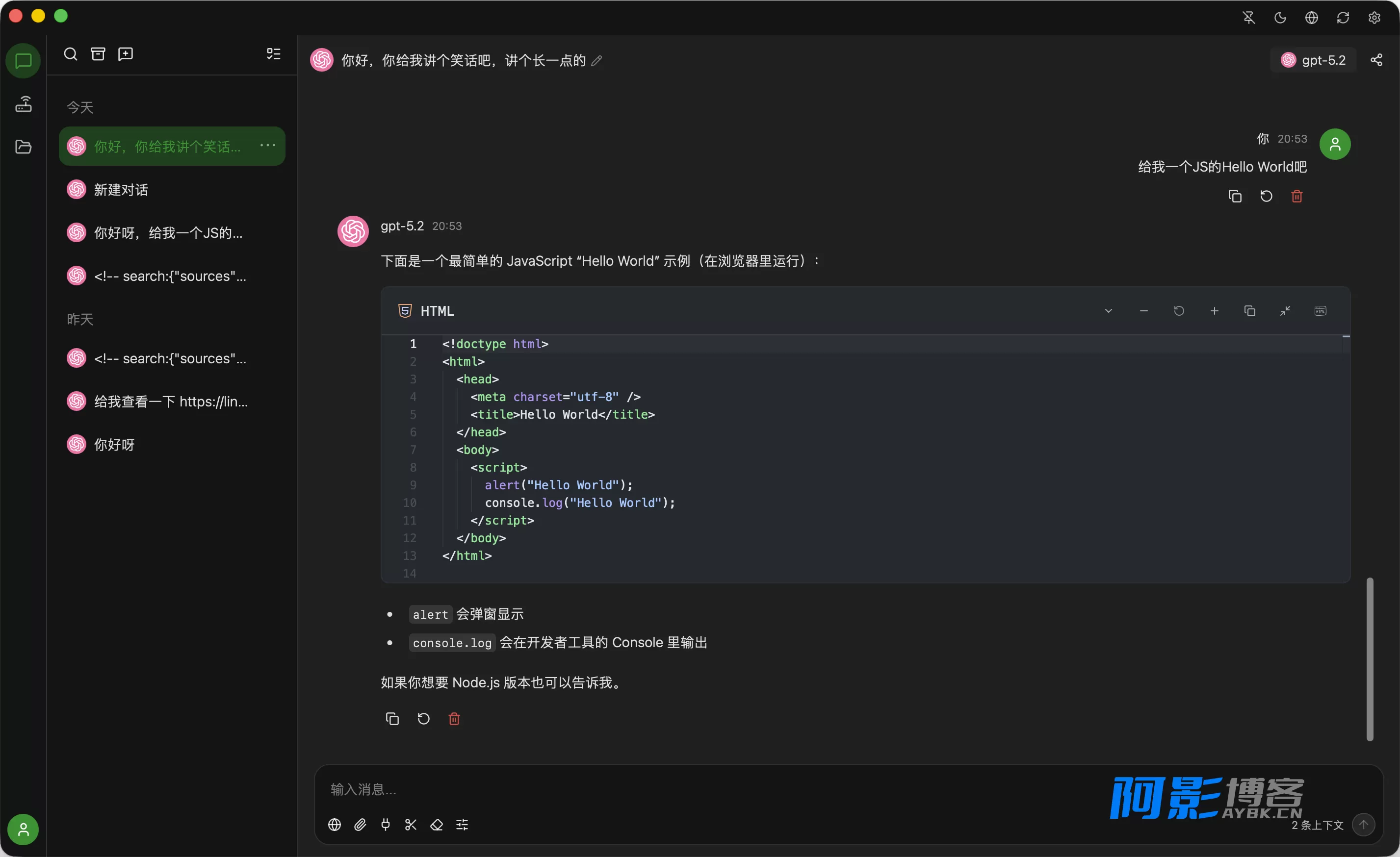Click the user avatar beside the message
This screenshot has width=1400, height=857.
click(1335, 144)
